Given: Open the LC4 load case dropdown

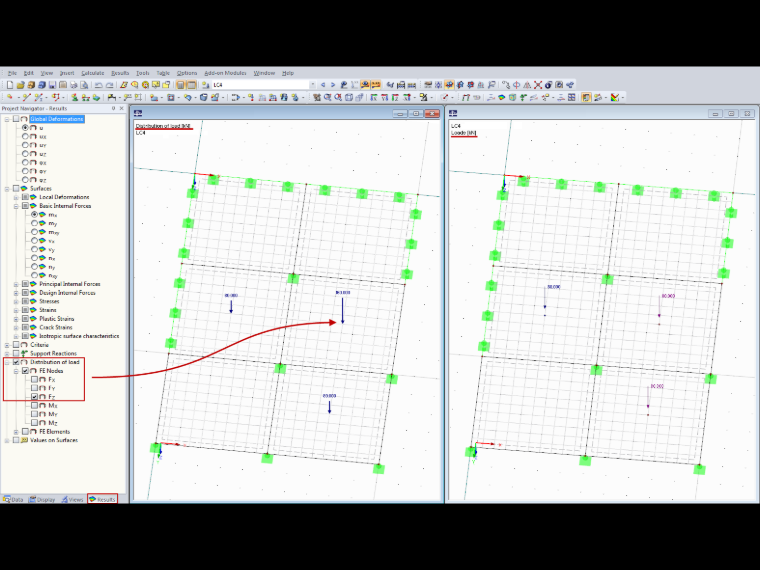Looking at the screenshot, I should click(313, 85).
